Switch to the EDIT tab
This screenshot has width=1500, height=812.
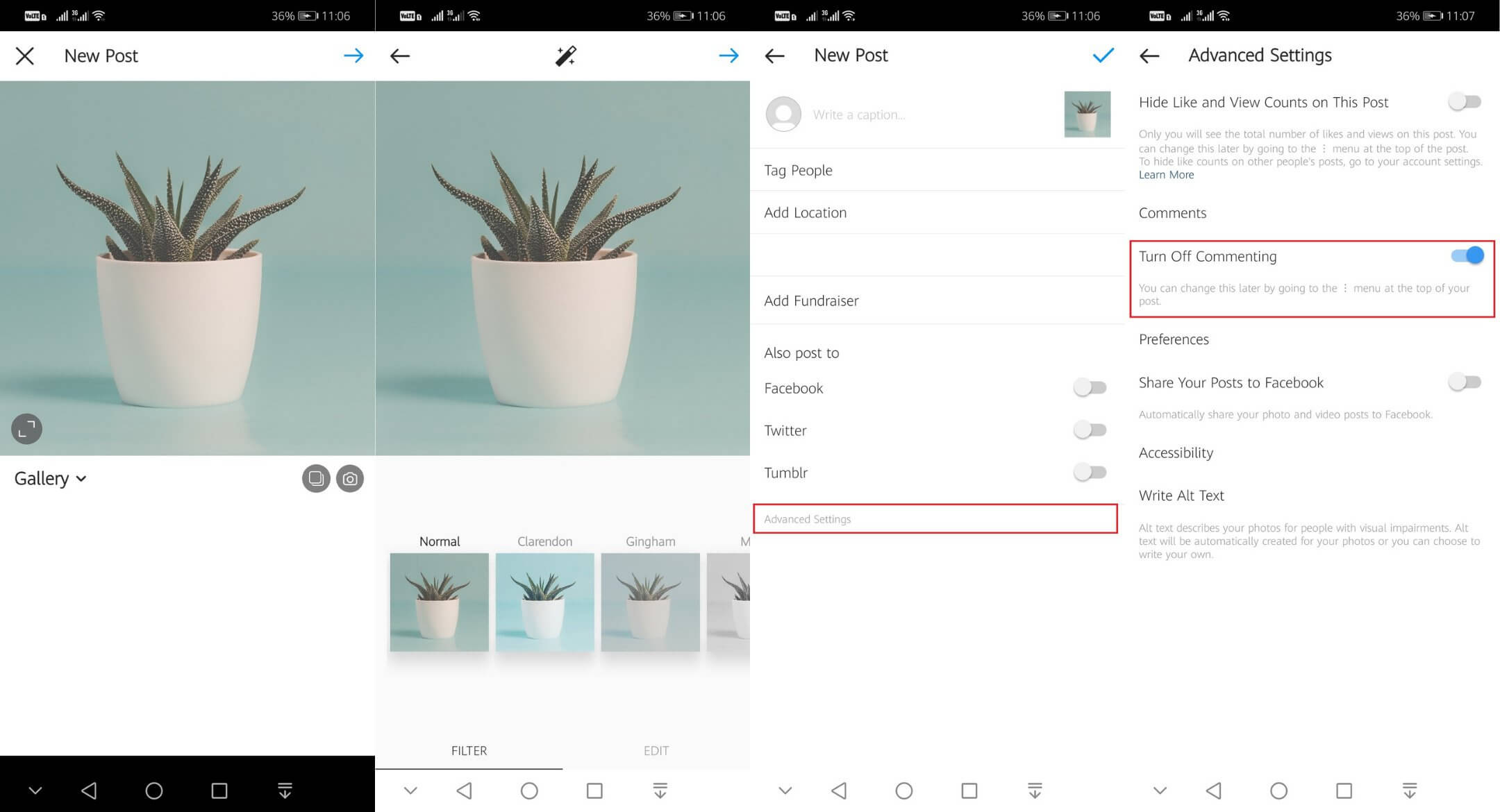click(656, 750)
